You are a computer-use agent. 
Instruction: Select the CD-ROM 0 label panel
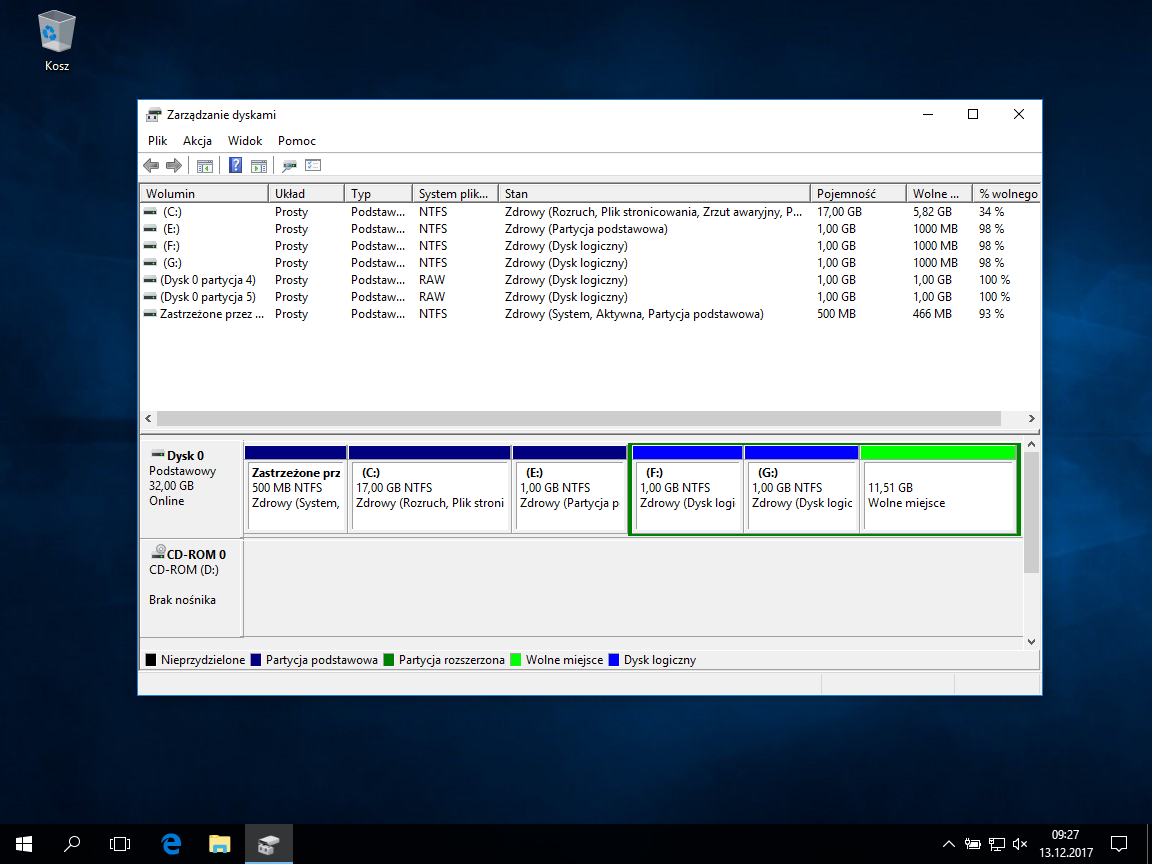pyautogui.click(x=191, y=588)
